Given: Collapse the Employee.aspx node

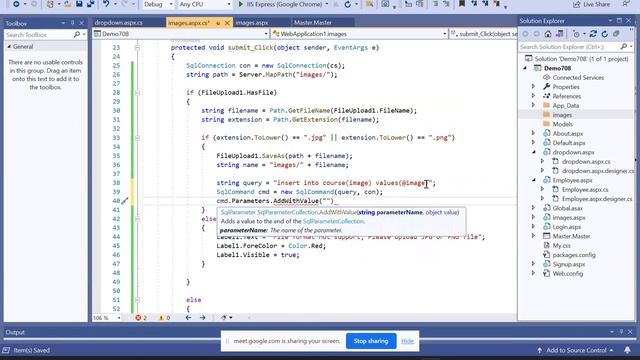Looking at the screenshot, I should 534,180.
